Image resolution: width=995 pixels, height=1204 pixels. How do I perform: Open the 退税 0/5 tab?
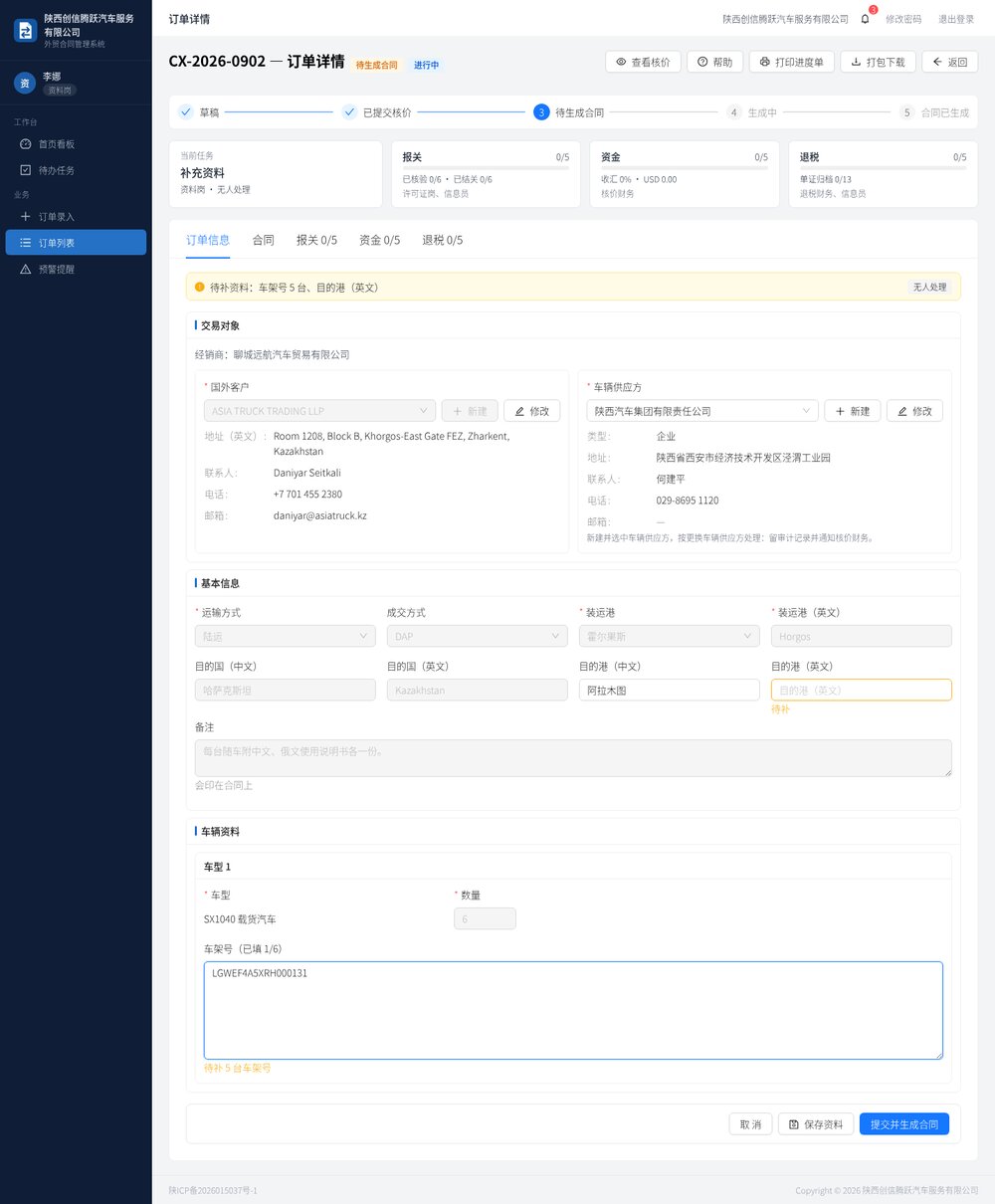tap(442, 240)
